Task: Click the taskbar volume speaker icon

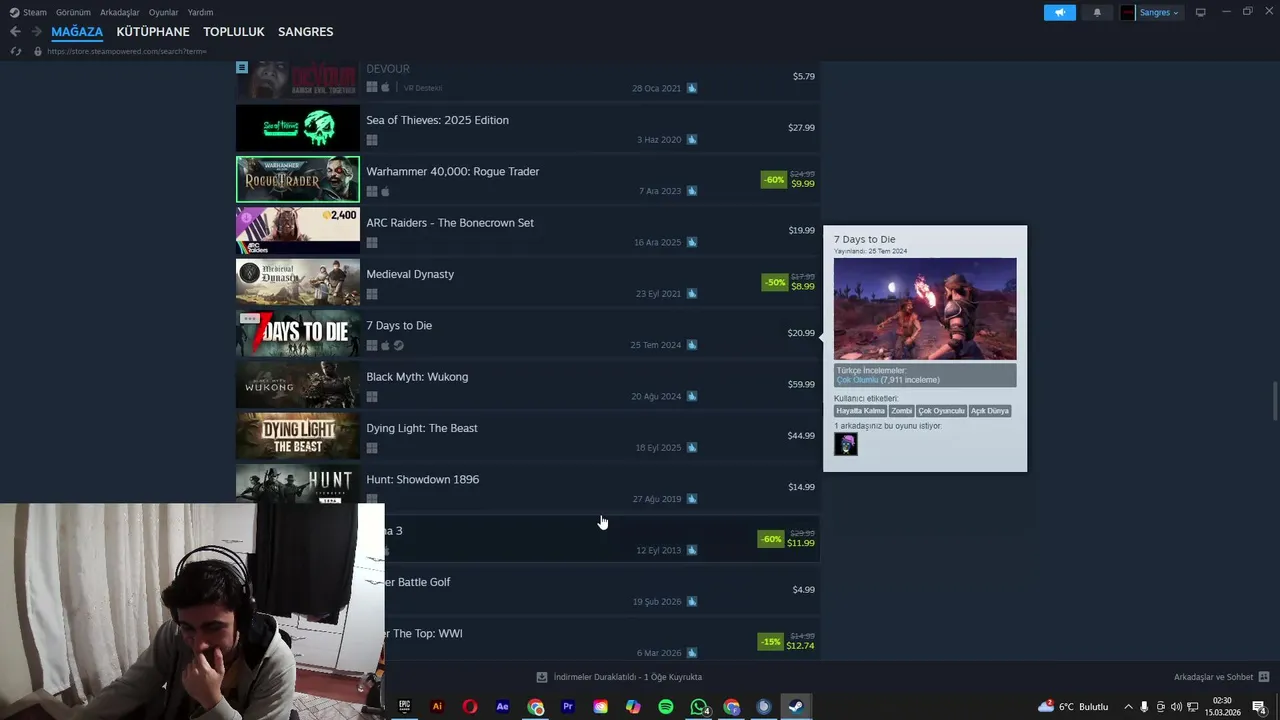Action: 1176,707
